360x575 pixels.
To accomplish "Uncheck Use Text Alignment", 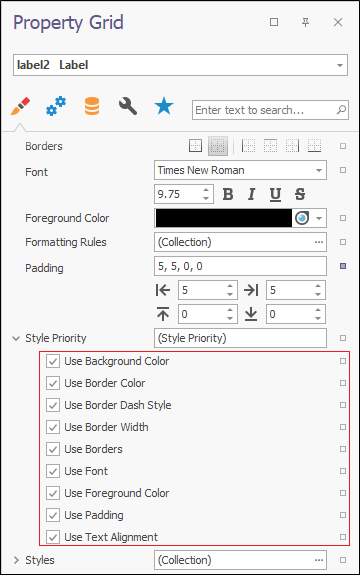I will pyautogui.click(x=53, y=537).
